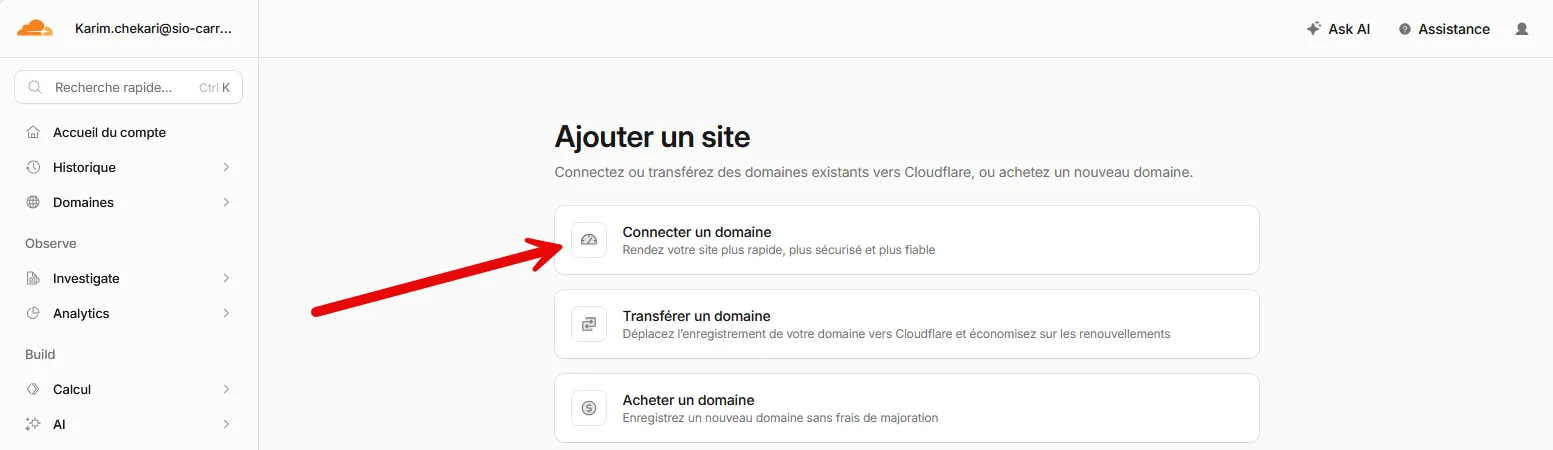
Task: Click the search magnifier icon
Action: click(35, 87)
